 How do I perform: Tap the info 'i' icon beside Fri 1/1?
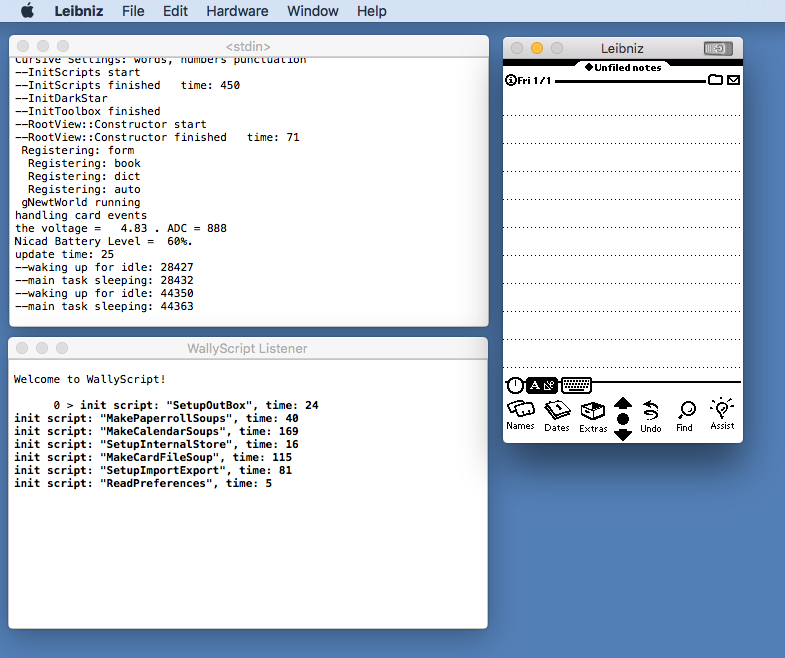coord(510,80)
